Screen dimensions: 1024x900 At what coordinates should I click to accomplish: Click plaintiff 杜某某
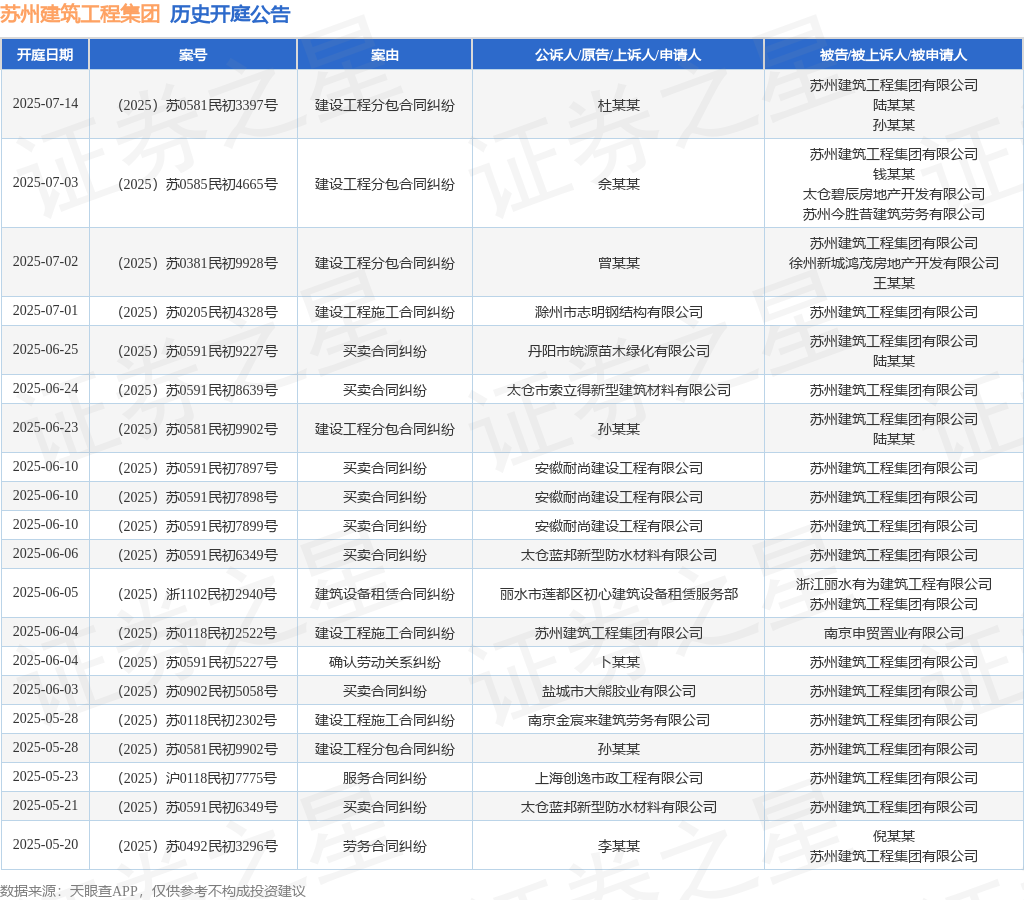tap(618, 105)
